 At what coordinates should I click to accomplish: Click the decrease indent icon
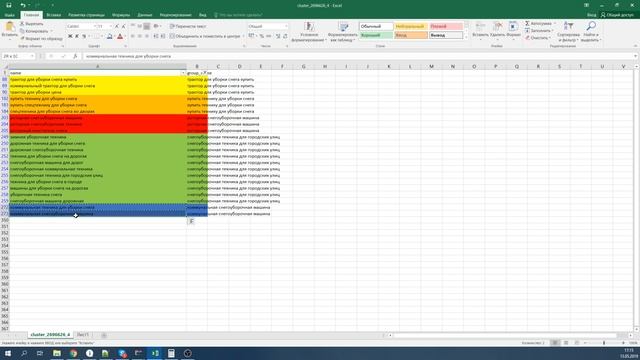(156, 36)
